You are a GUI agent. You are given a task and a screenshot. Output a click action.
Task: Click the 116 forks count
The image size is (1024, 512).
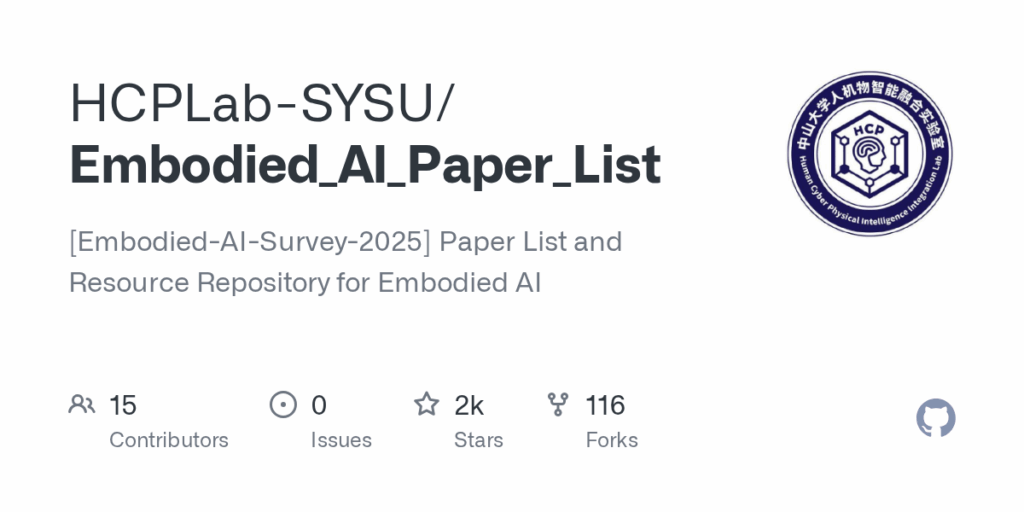click(x=605, y=405)
